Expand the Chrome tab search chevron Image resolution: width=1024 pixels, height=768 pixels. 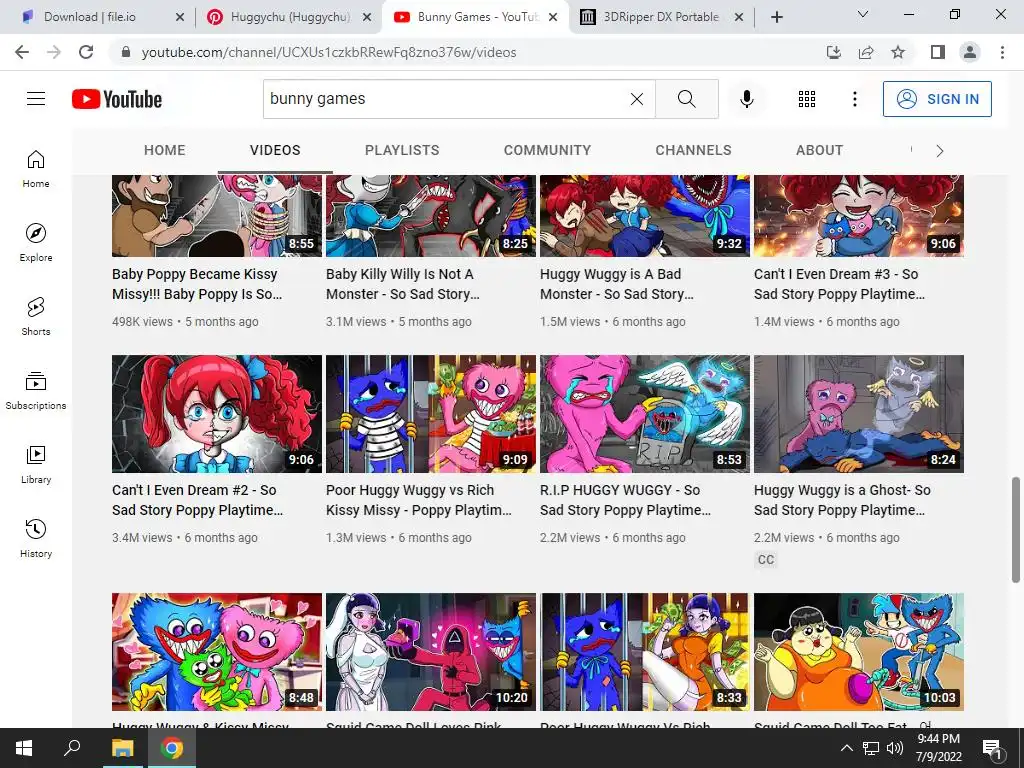coord(863,14)
